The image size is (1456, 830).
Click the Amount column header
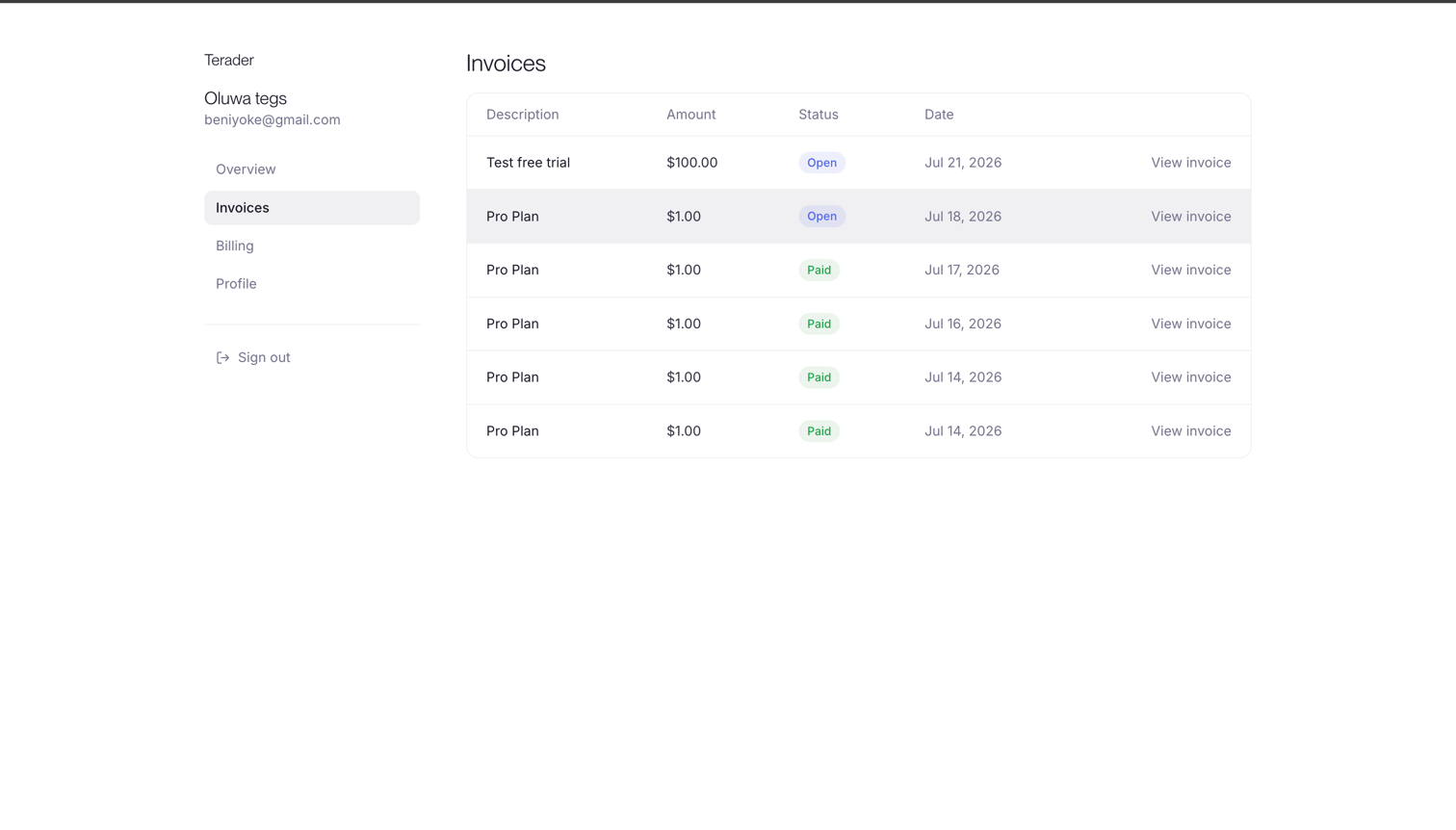coord(691,115)
